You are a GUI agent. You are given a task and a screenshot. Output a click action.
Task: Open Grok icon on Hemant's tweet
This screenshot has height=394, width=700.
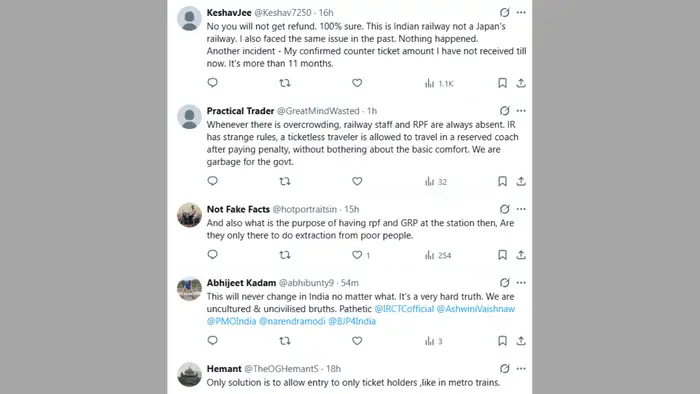click(504, 369)
